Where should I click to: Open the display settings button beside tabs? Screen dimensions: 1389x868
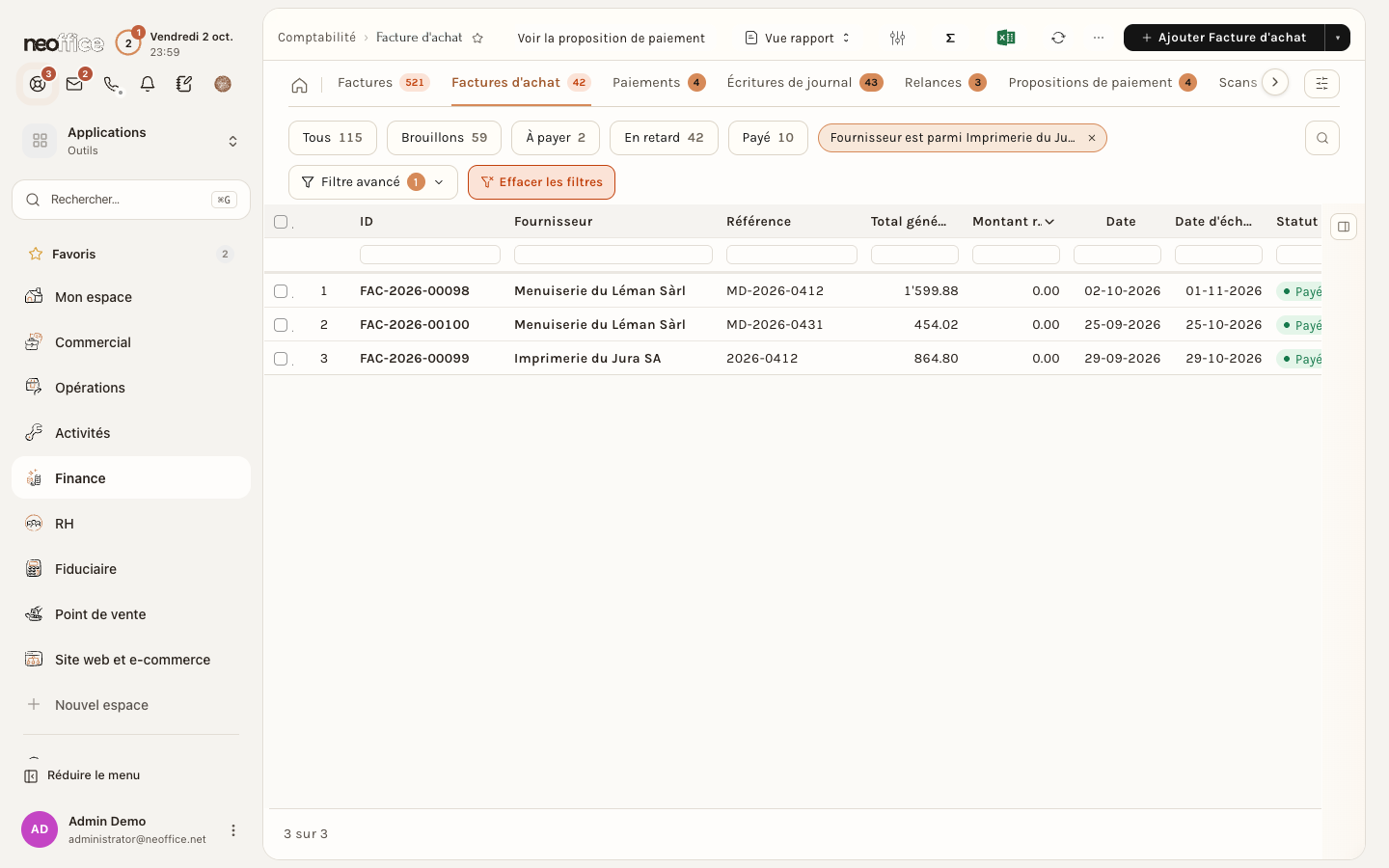coord(1321,84)
